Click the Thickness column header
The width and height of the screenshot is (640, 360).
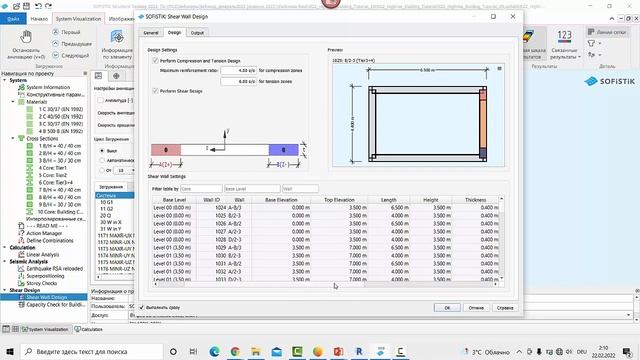(x=476, y=200)
